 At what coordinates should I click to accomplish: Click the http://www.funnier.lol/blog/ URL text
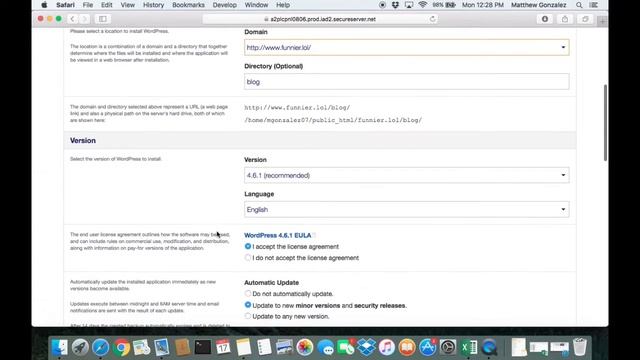[x=297, y=107]
